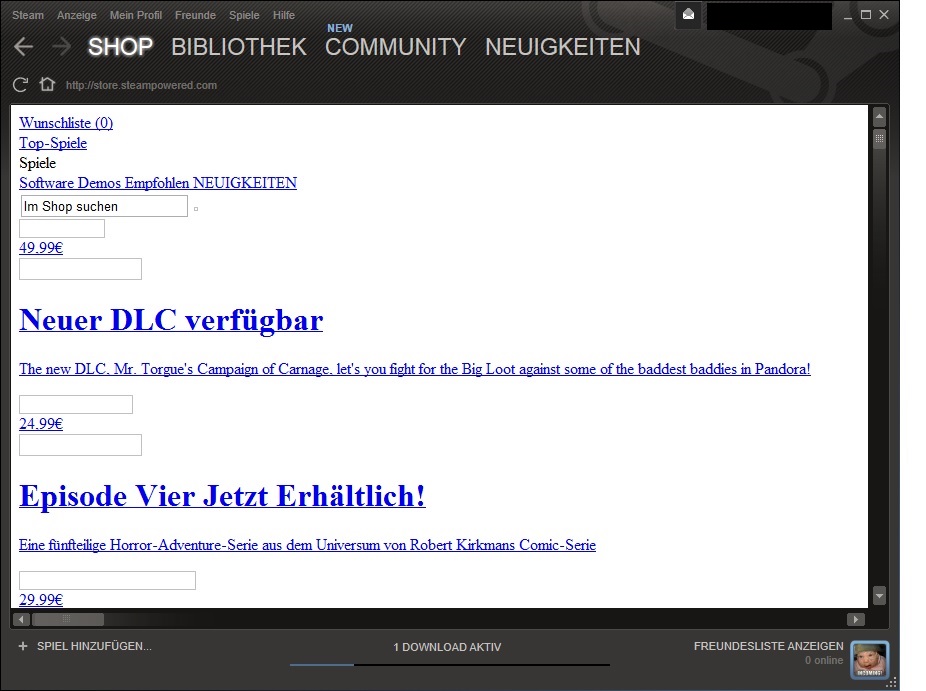
Task: Open the Hilfe menu
Action: pyautogui.click(x=284, y=15)
